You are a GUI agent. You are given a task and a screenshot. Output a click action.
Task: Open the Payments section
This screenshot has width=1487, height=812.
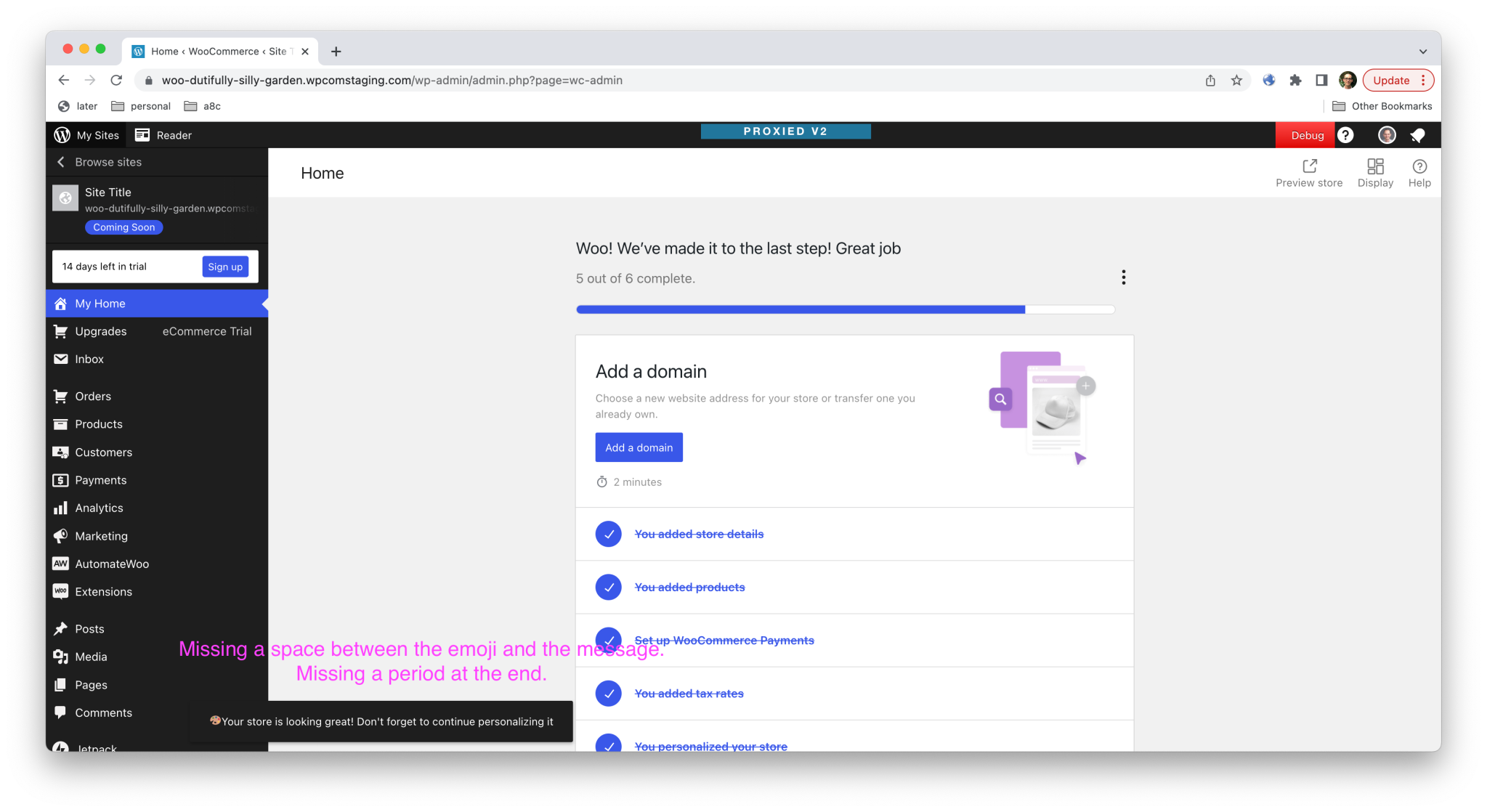pos(60,480)
